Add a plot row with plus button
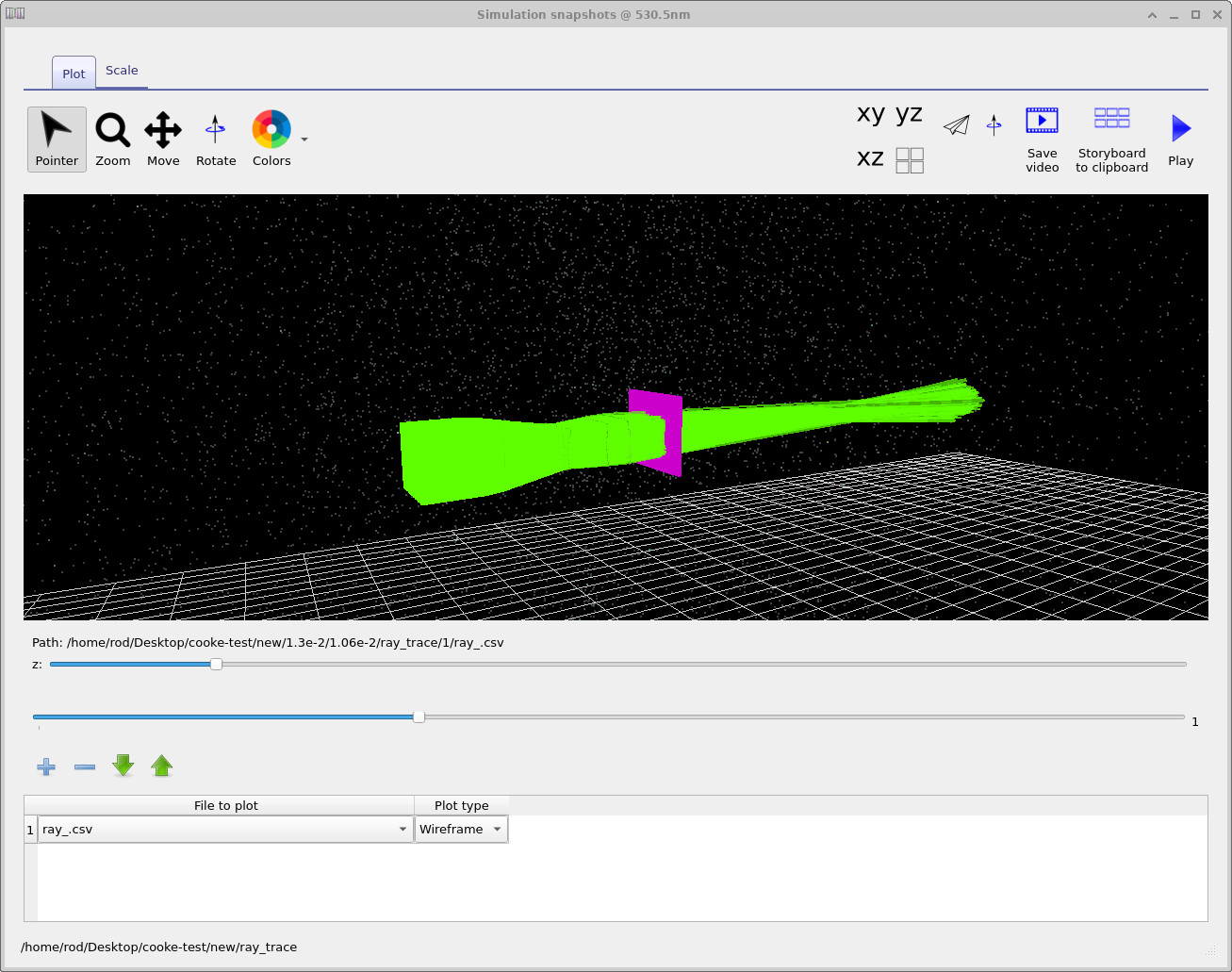Image resolution: width=1232 pixels, height=972 pixels. coord(45,766)
